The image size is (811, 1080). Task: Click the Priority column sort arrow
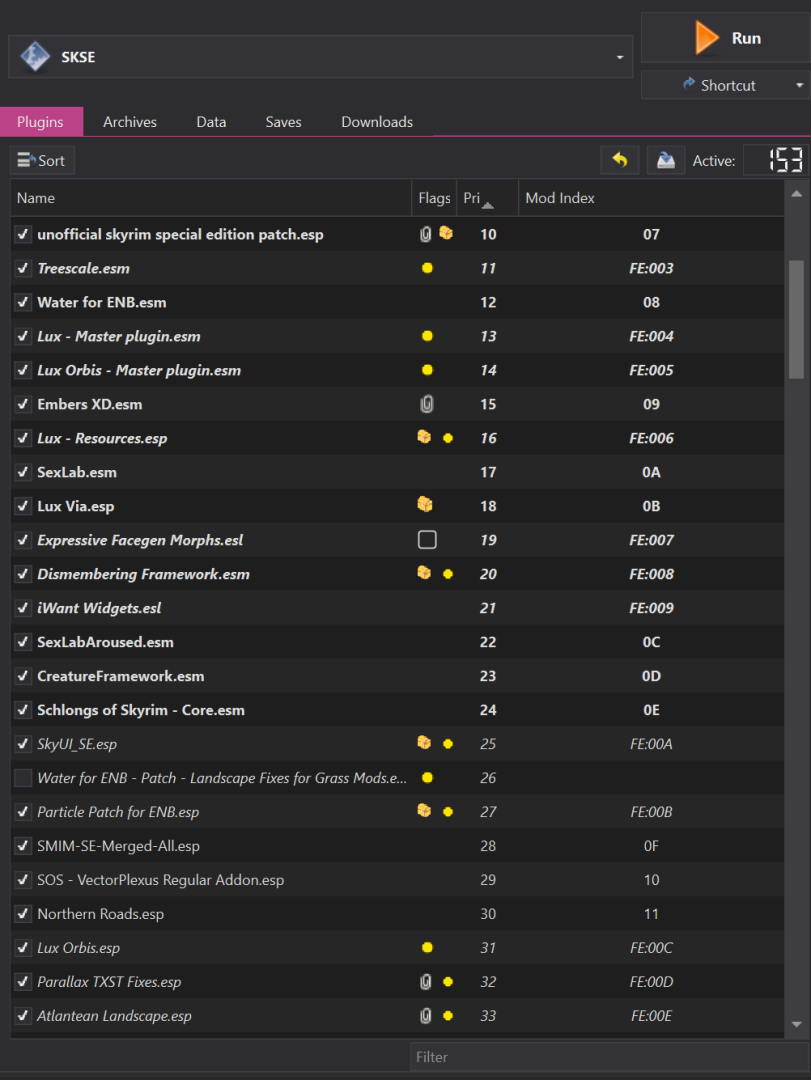488,205
